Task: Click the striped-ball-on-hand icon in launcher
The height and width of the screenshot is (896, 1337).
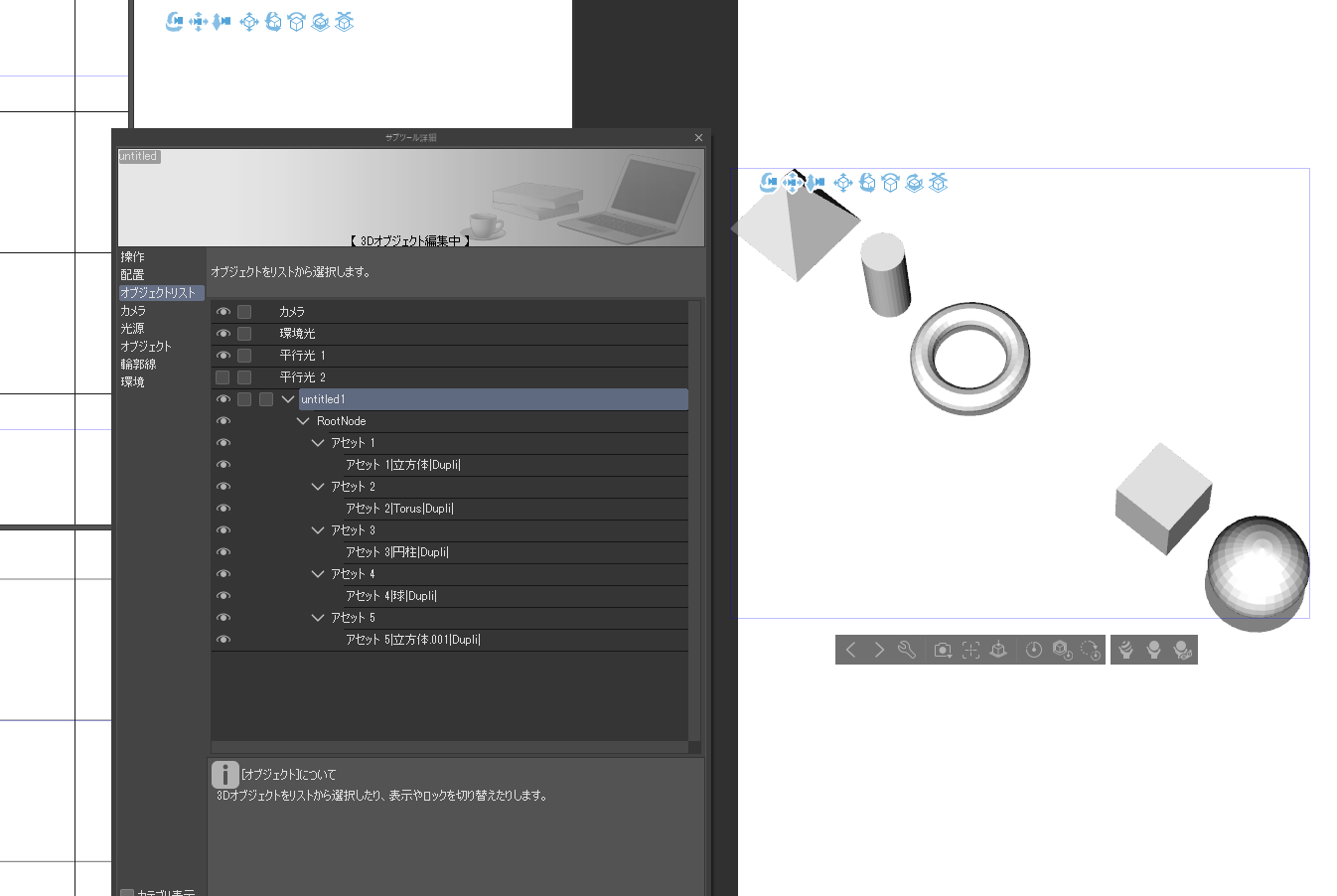Action: (x=1125, y=650)
